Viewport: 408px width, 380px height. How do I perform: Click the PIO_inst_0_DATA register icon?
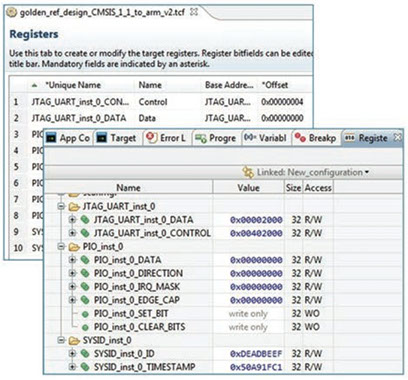(85, 260)
